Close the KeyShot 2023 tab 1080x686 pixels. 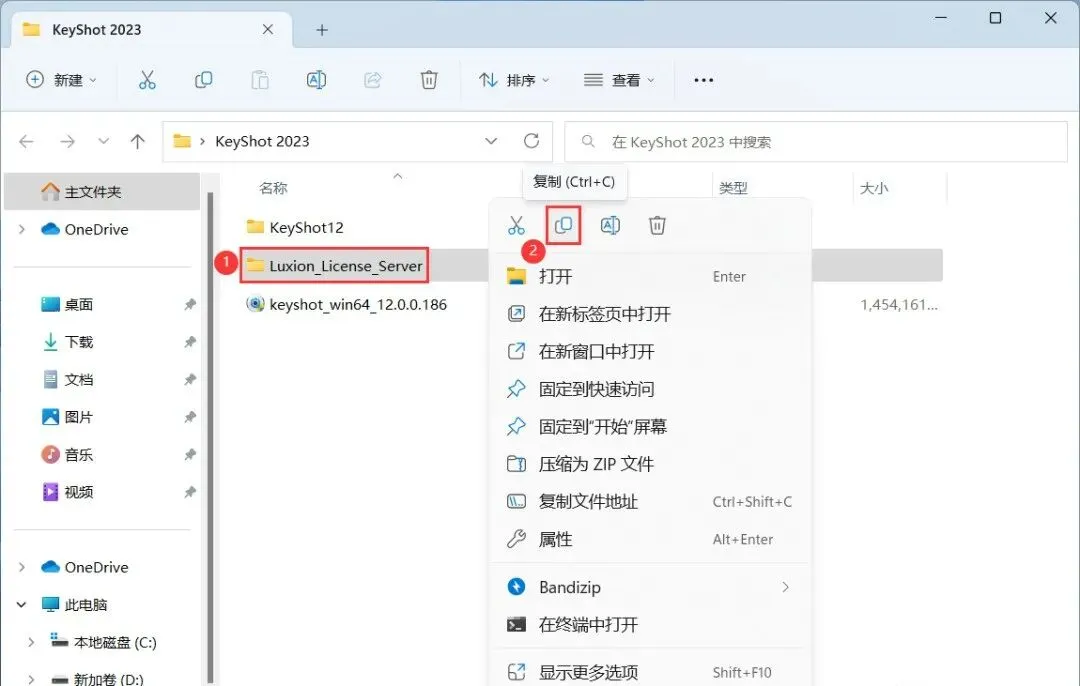pyautogui.click(x=268, y=29)
